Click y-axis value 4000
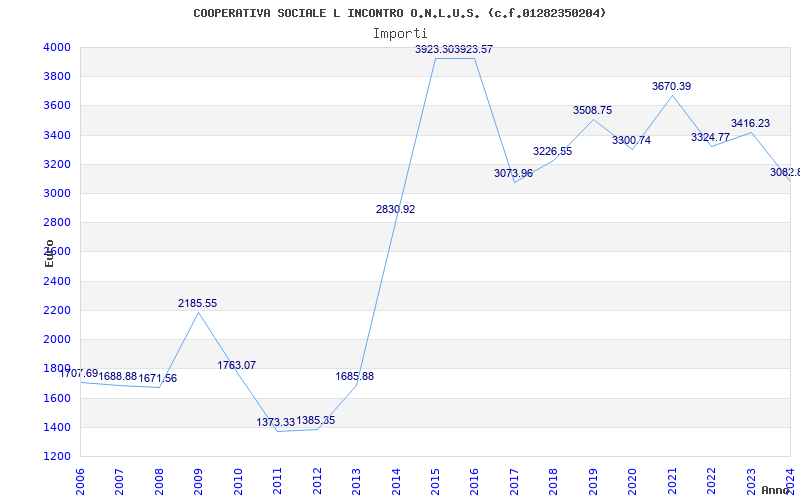Screen dimensions: 800x500 tap(58, 47)
